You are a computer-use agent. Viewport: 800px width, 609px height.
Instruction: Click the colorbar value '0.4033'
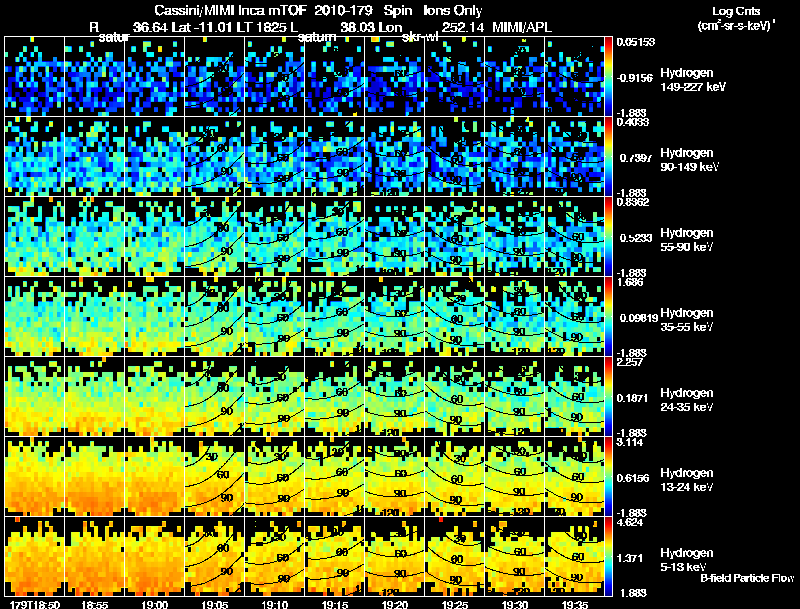coord(633,122)
